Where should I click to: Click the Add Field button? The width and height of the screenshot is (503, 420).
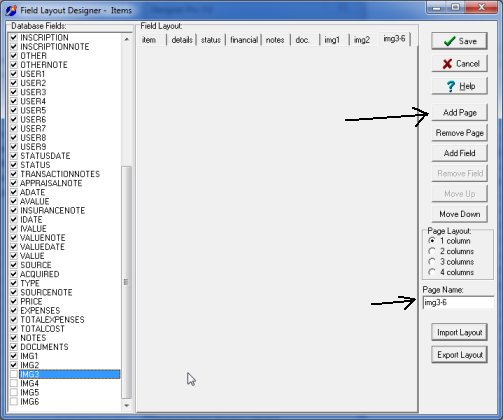[x=459, y=153]
